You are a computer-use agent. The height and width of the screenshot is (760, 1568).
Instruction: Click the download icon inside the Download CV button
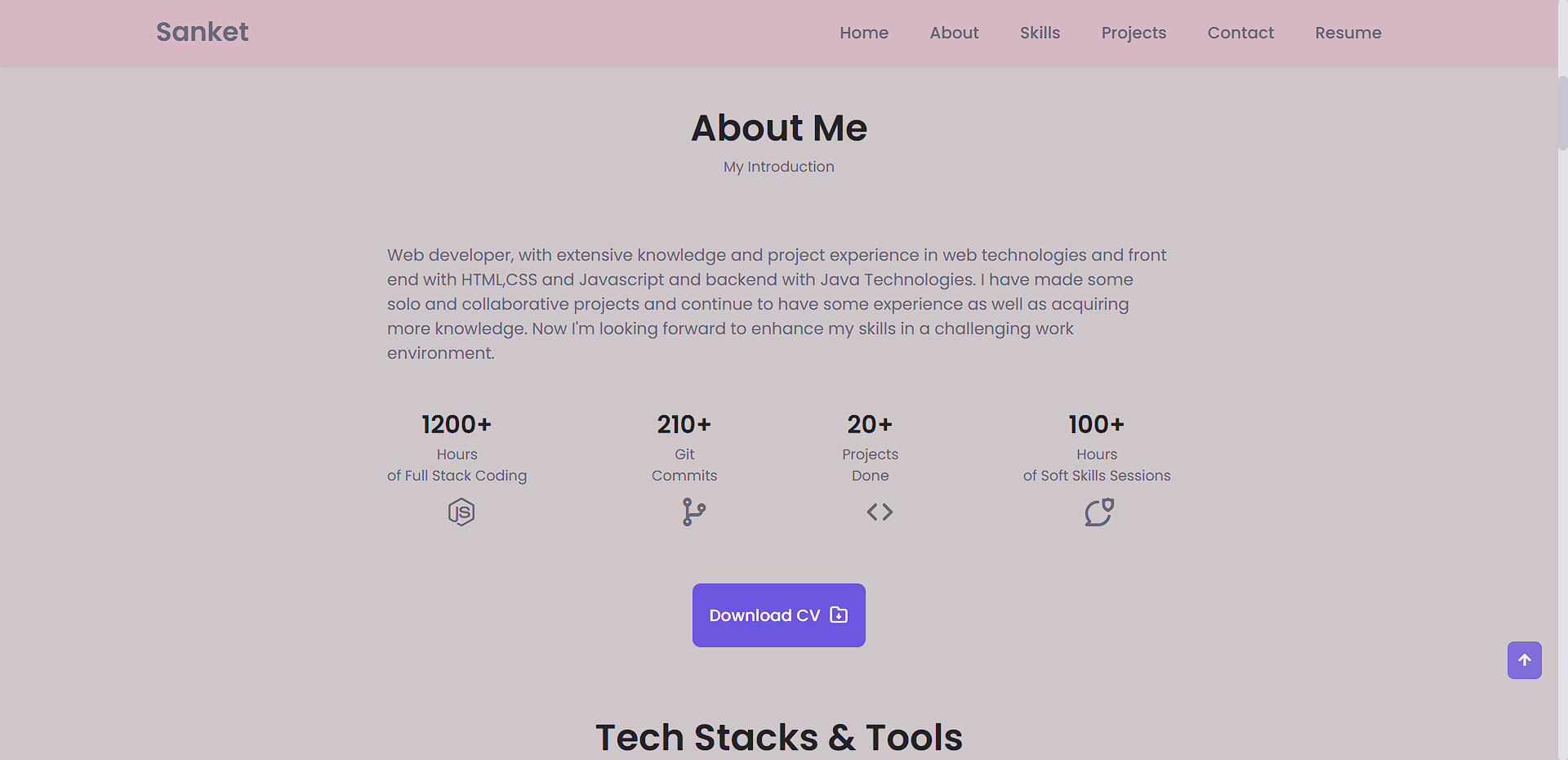[x=838, y=615]
